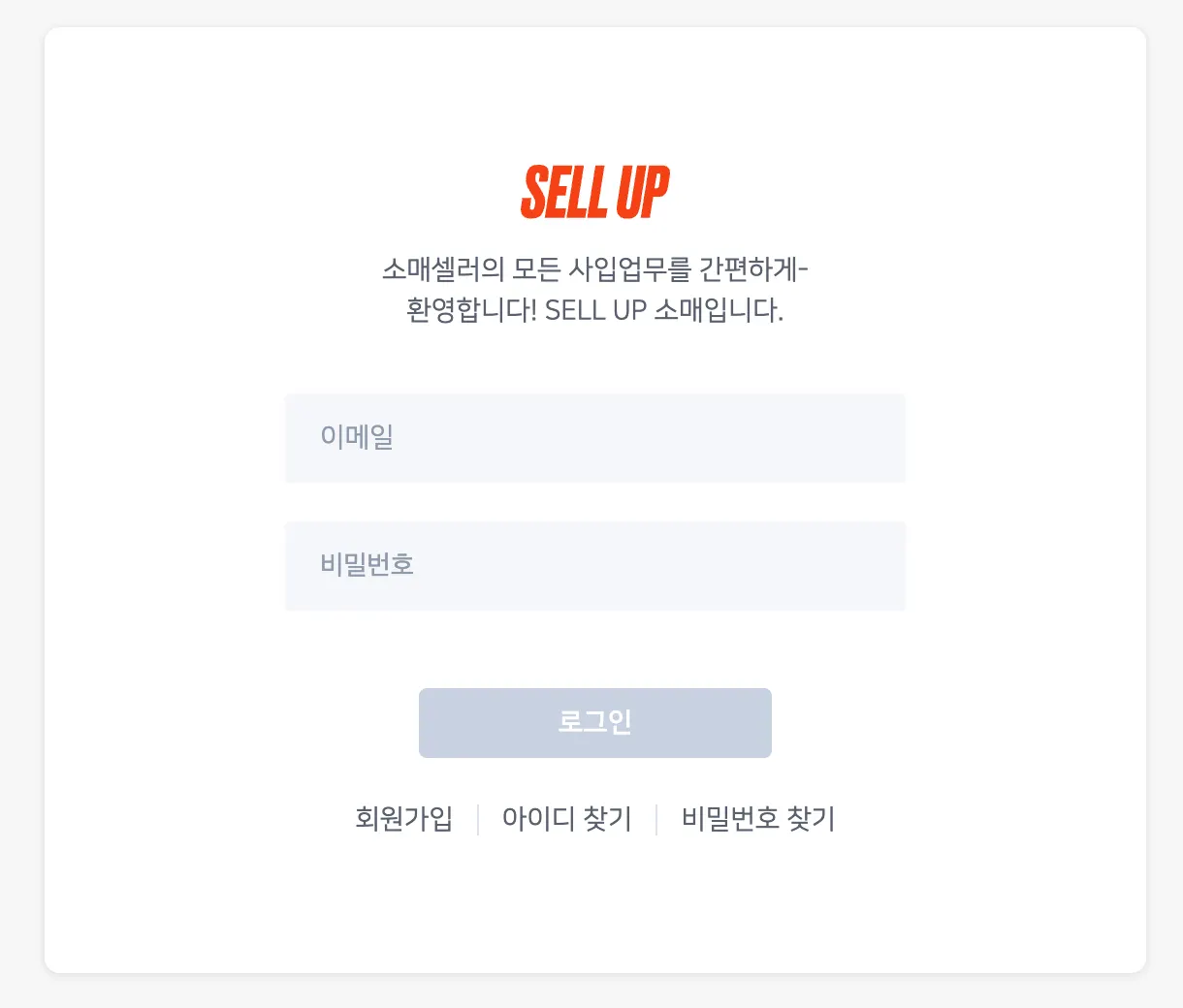Reset your password using 비밀번호 찾기
Image resolution: width=1183 pixels, height=1008 pixels.
(757, 819)
